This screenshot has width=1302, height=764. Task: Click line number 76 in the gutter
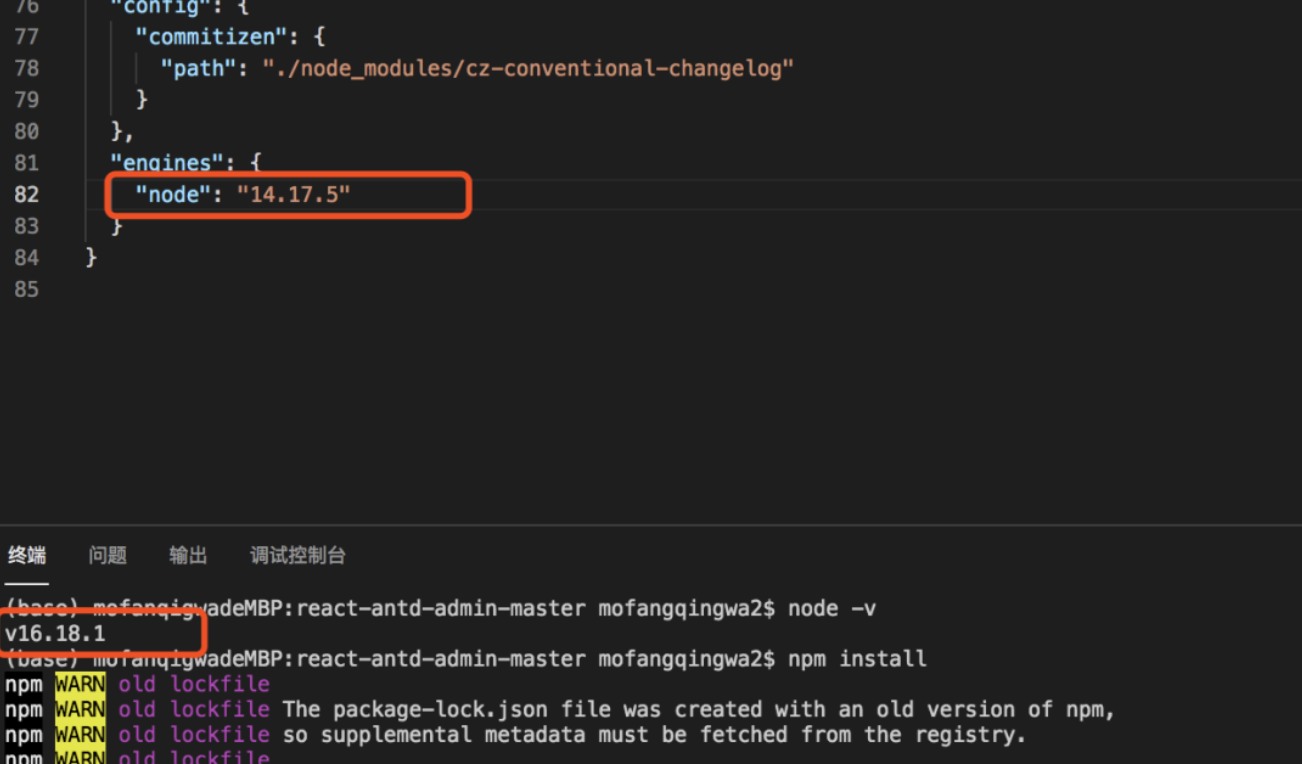coord(27,6)
